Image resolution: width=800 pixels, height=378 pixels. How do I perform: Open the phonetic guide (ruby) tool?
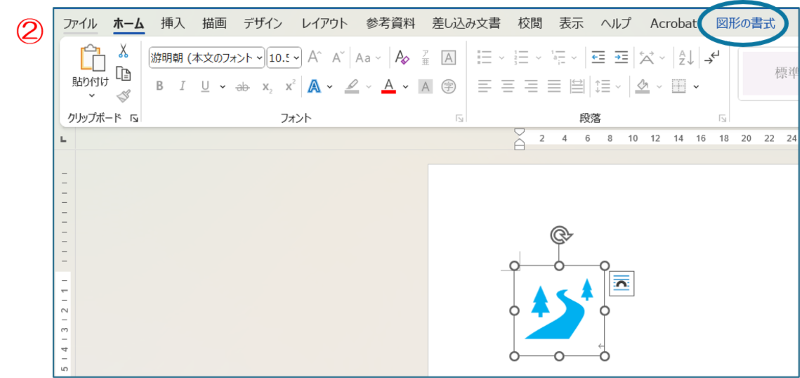tap(426, 58)
